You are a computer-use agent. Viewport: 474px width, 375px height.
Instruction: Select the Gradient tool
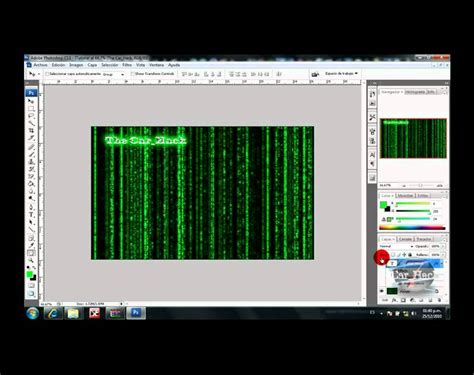pyautogui.click(x=31, y=184)
